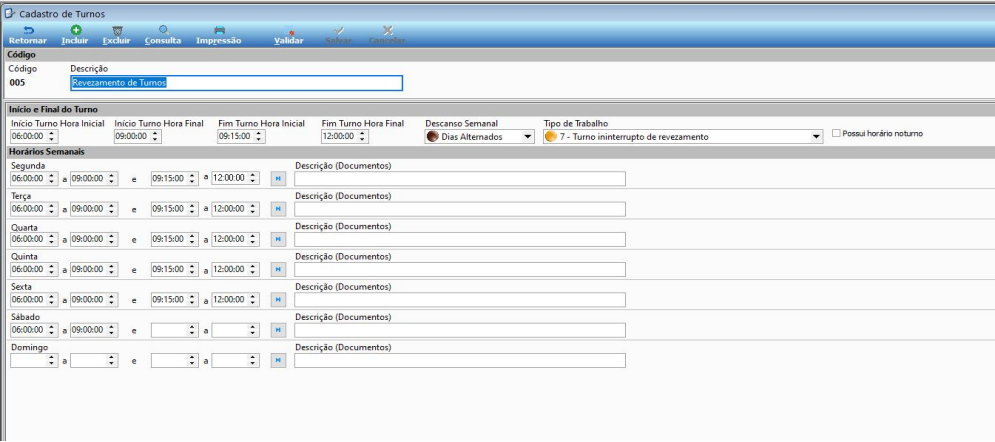Click the spinner on Fim Turno Hora Final

pyautogui.click(x=362, y=136)
